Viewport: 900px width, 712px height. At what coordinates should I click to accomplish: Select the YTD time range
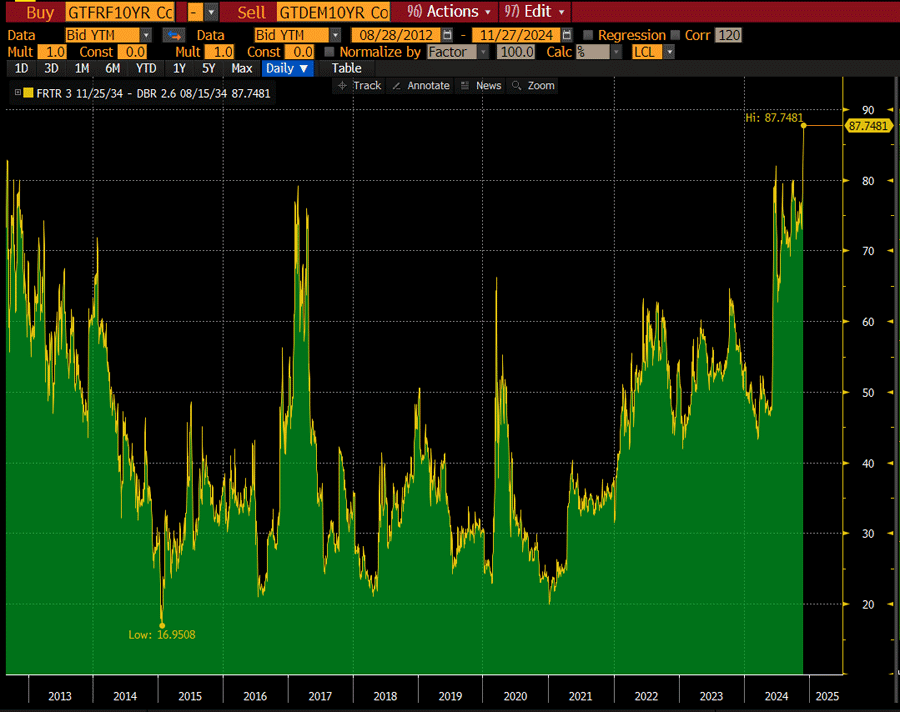[x=146, y=68]
